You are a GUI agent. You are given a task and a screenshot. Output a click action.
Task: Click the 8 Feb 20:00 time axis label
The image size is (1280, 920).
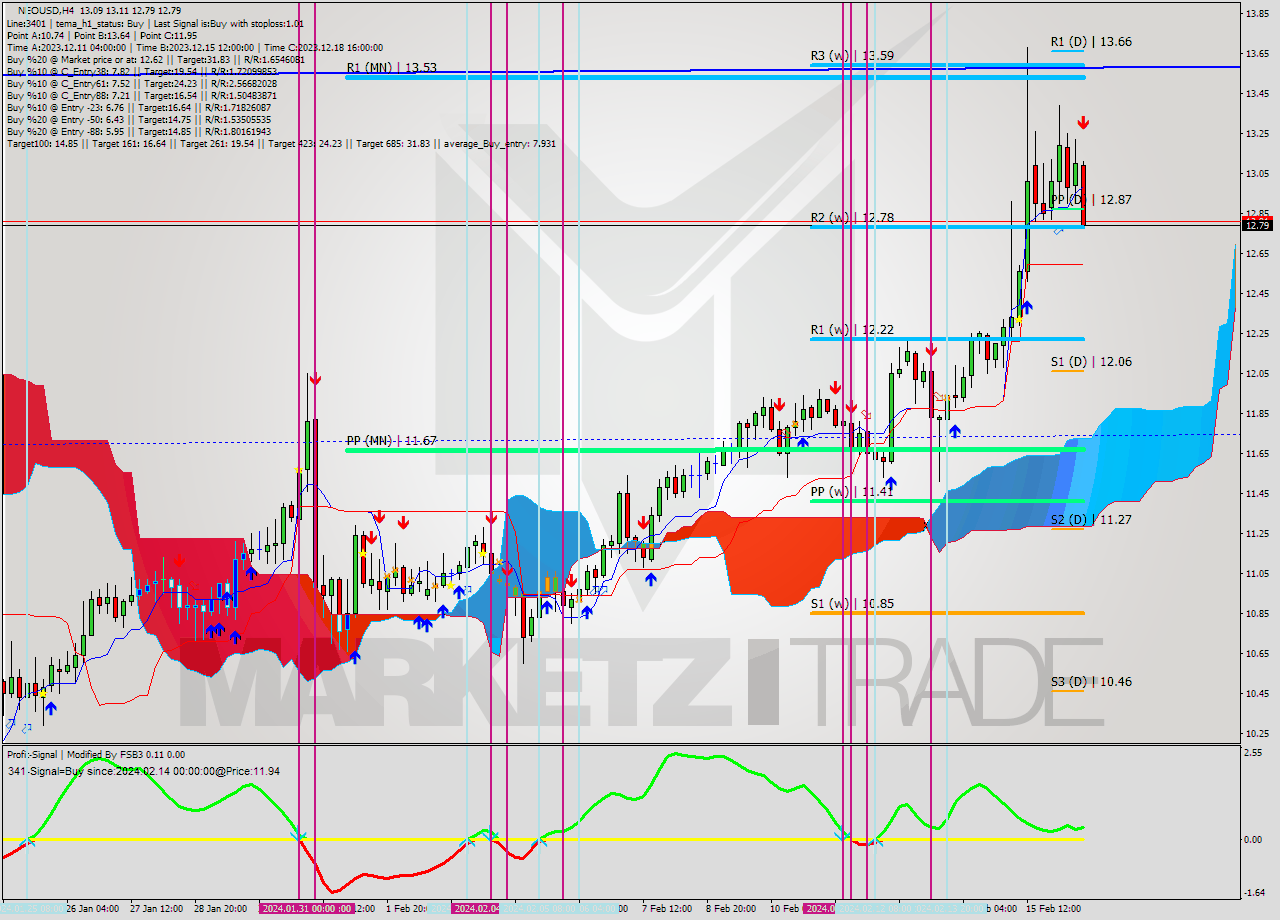click(733, 909)
